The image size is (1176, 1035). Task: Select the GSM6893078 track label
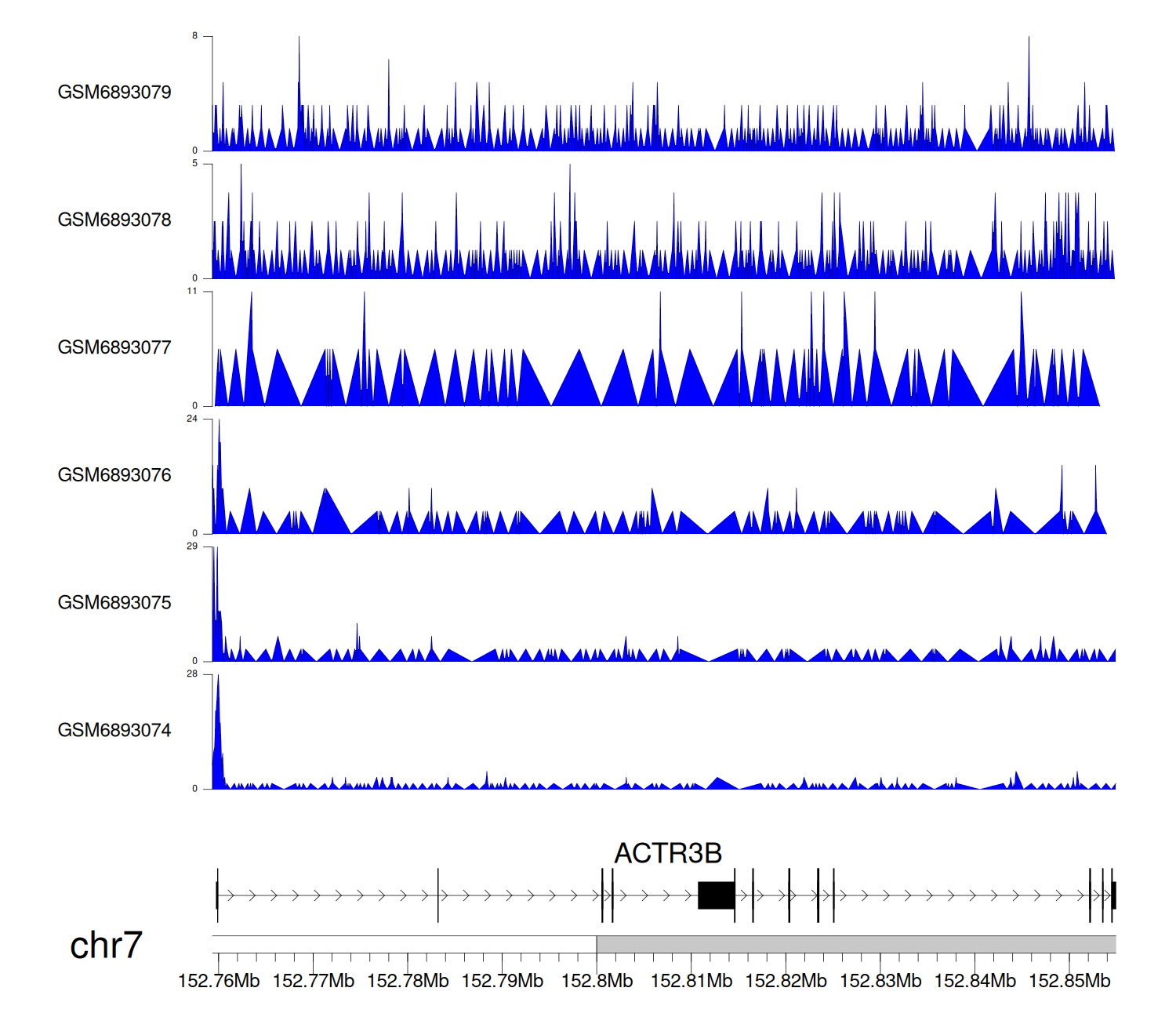114,220
